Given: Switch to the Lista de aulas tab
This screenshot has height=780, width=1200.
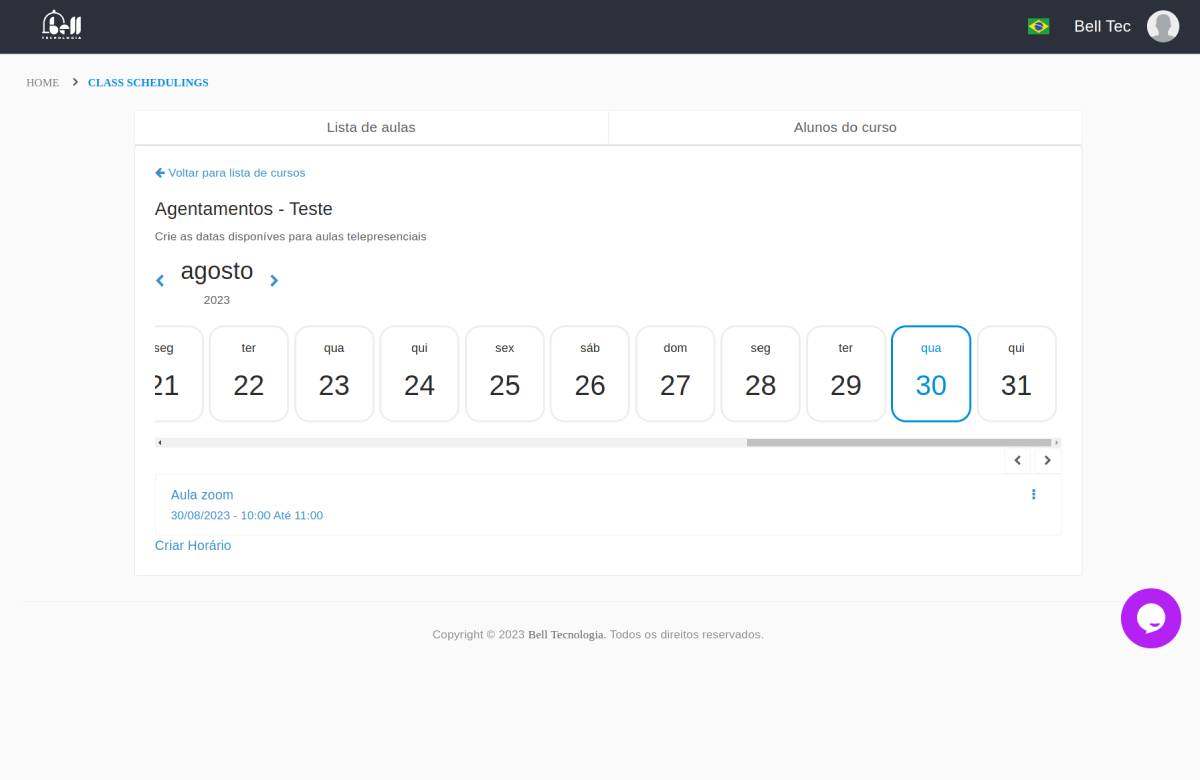Looking at the screenshot, I should pos(371,128).
